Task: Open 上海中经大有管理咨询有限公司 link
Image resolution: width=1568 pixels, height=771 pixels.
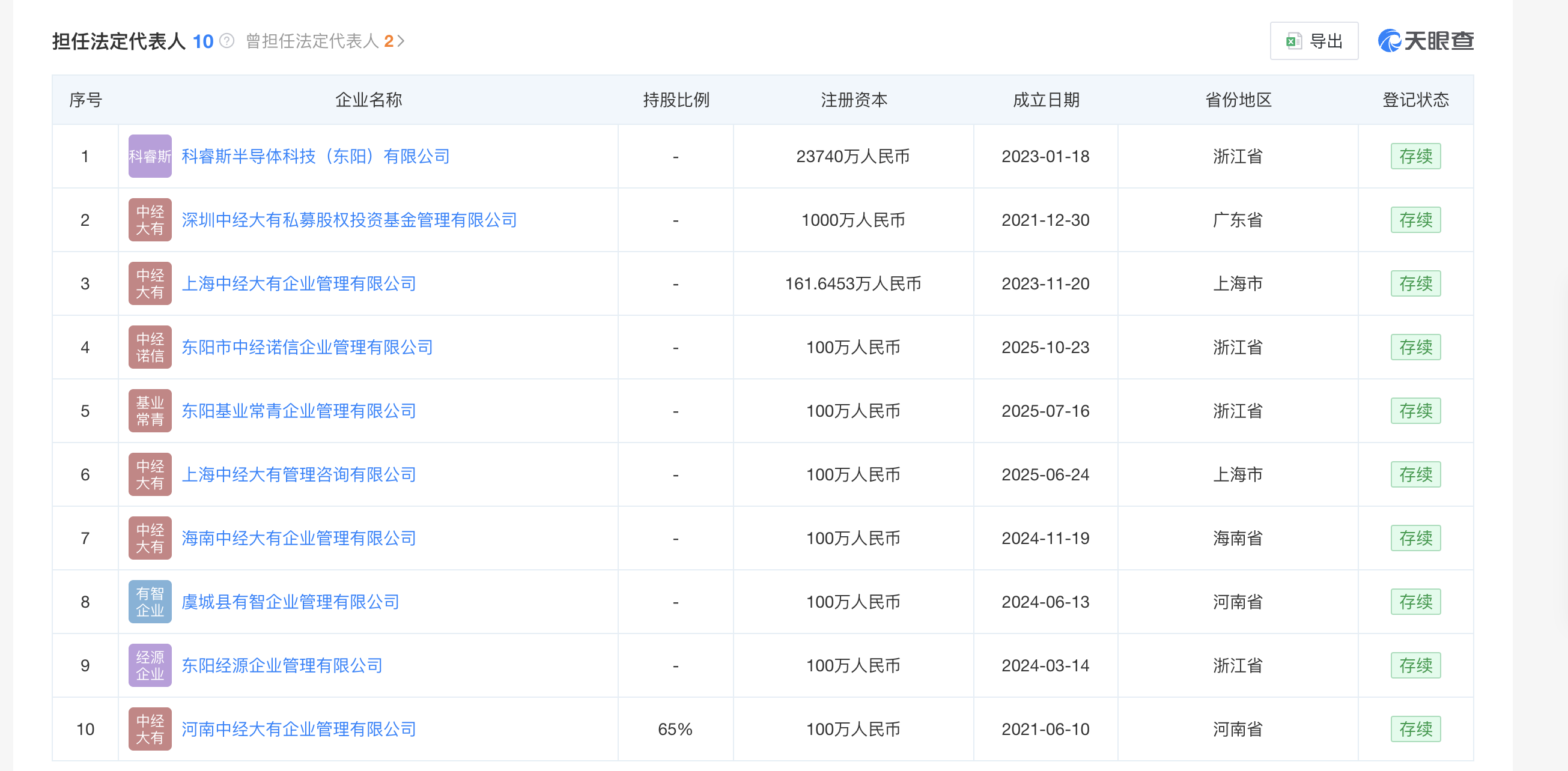Action: tap(298, 474)
